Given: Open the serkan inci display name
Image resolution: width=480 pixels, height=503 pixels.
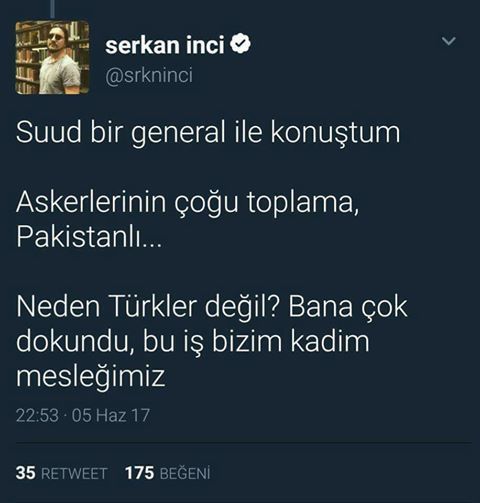Looking at the screenshot, I should click(165, 45).
